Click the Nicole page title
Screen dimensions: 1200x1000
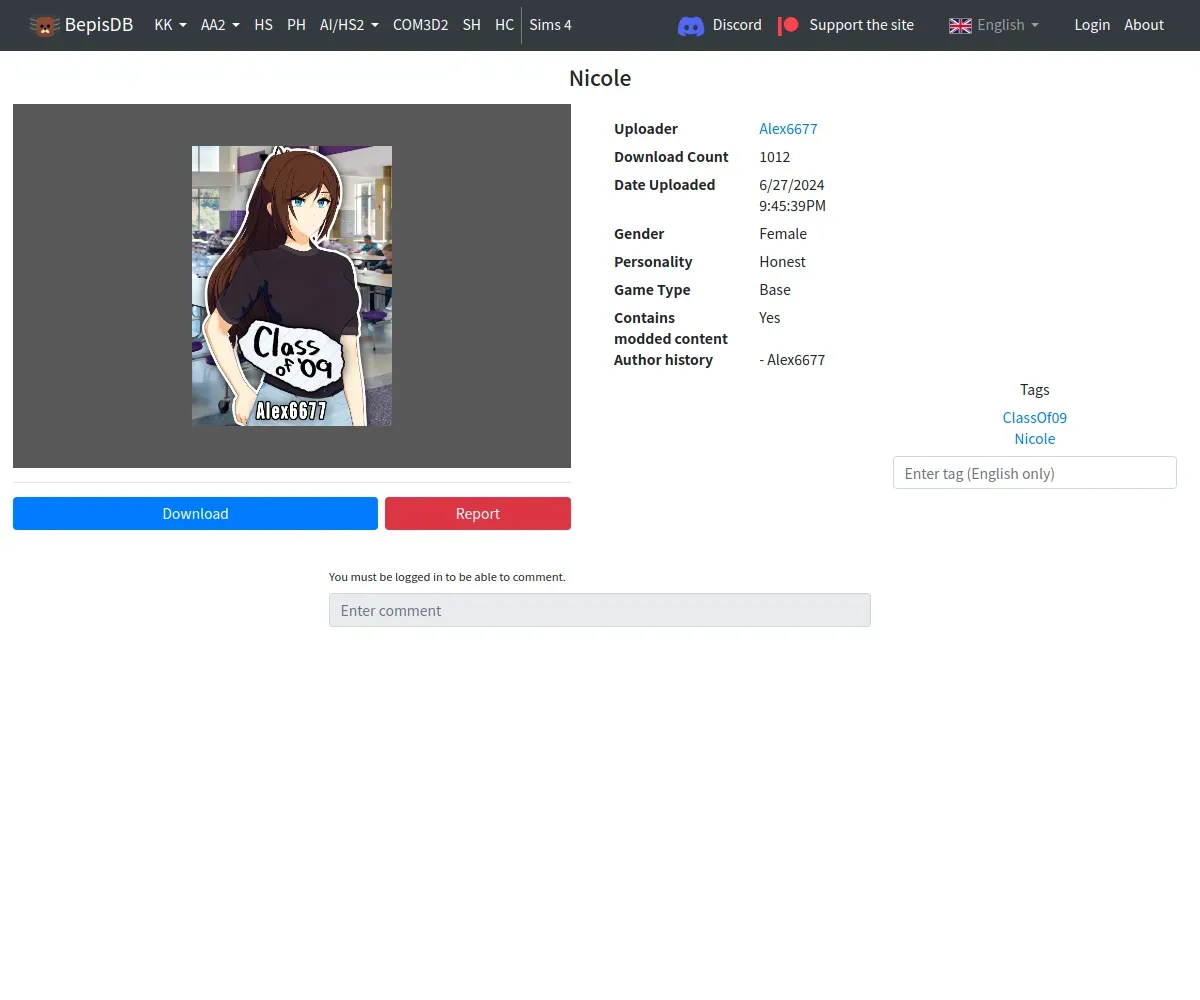[600, 78]
